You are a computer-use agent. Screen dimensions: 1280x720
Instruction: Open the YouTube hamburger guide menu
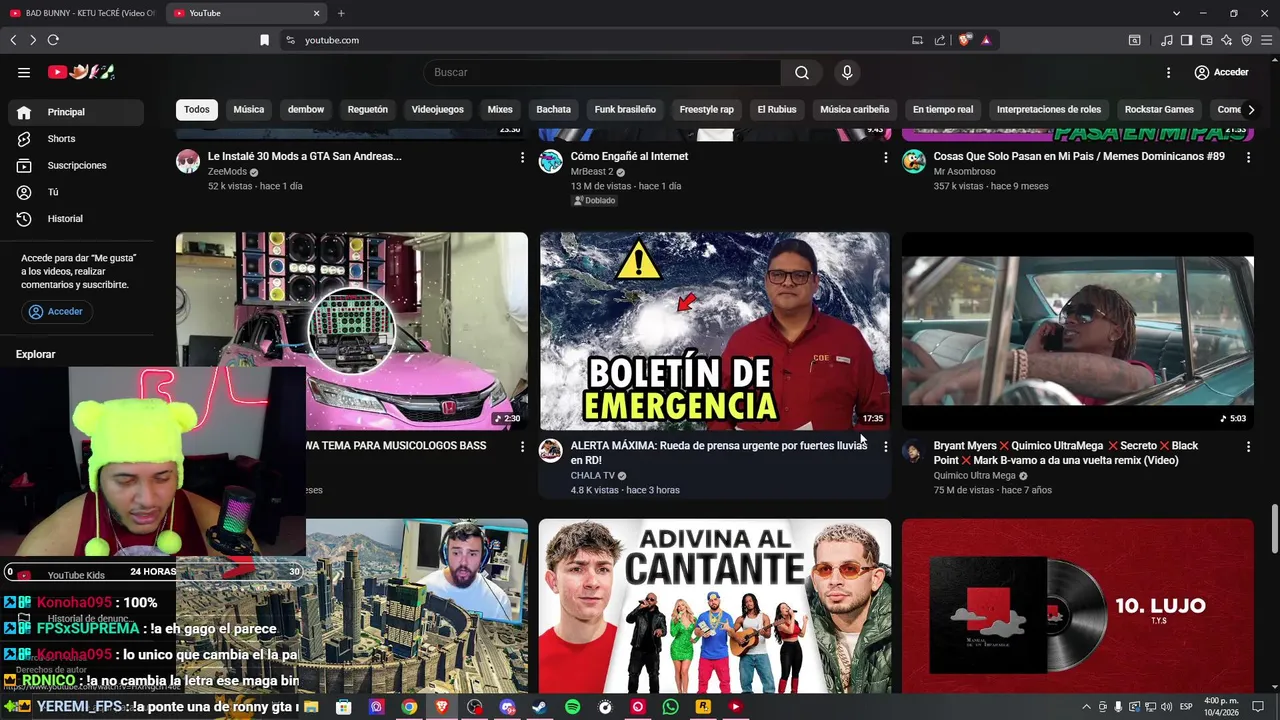[x=24, y=72]
